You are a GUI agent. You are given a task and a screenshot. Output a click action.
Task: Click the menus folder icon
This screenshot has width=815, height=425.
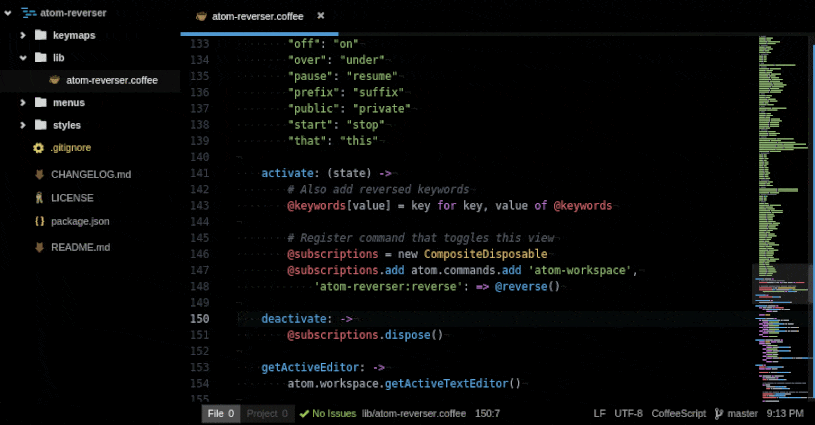click(41, 102)
